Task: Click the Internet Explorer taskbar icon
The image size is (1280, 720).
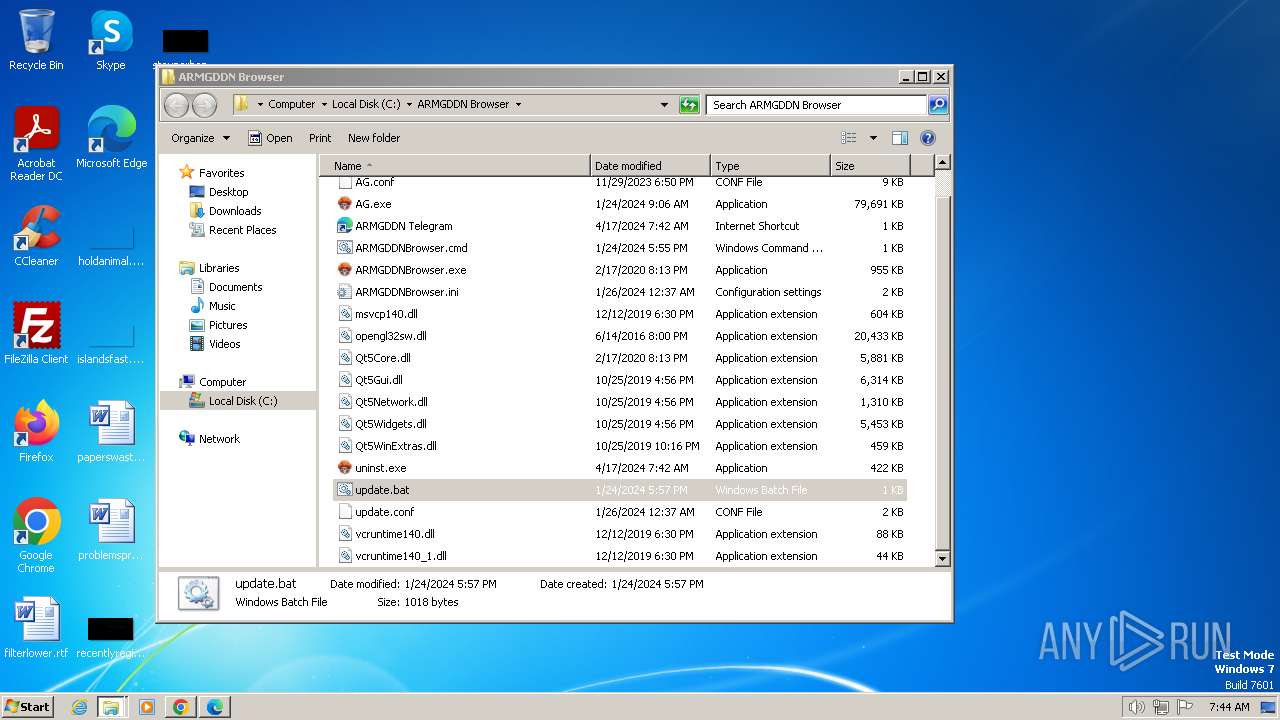Action: click(79, 707)
